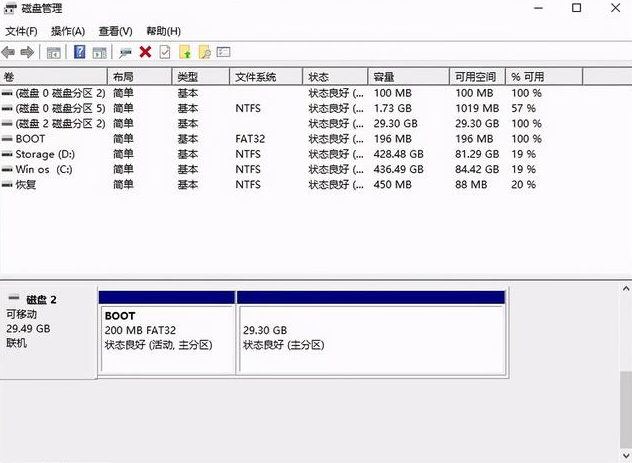Select the Win os (C:) volume row
This screenshot has width=632, height=463.
[x=291, y=170]
